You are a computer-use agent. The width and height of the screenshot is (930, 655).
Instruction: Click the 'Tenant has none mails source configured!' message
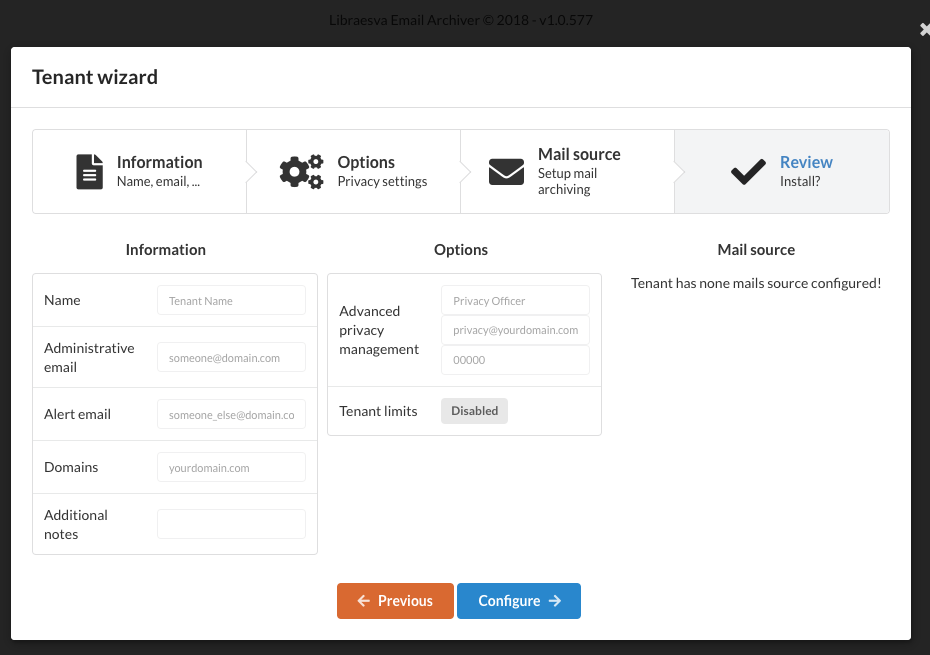coord(756,283)
